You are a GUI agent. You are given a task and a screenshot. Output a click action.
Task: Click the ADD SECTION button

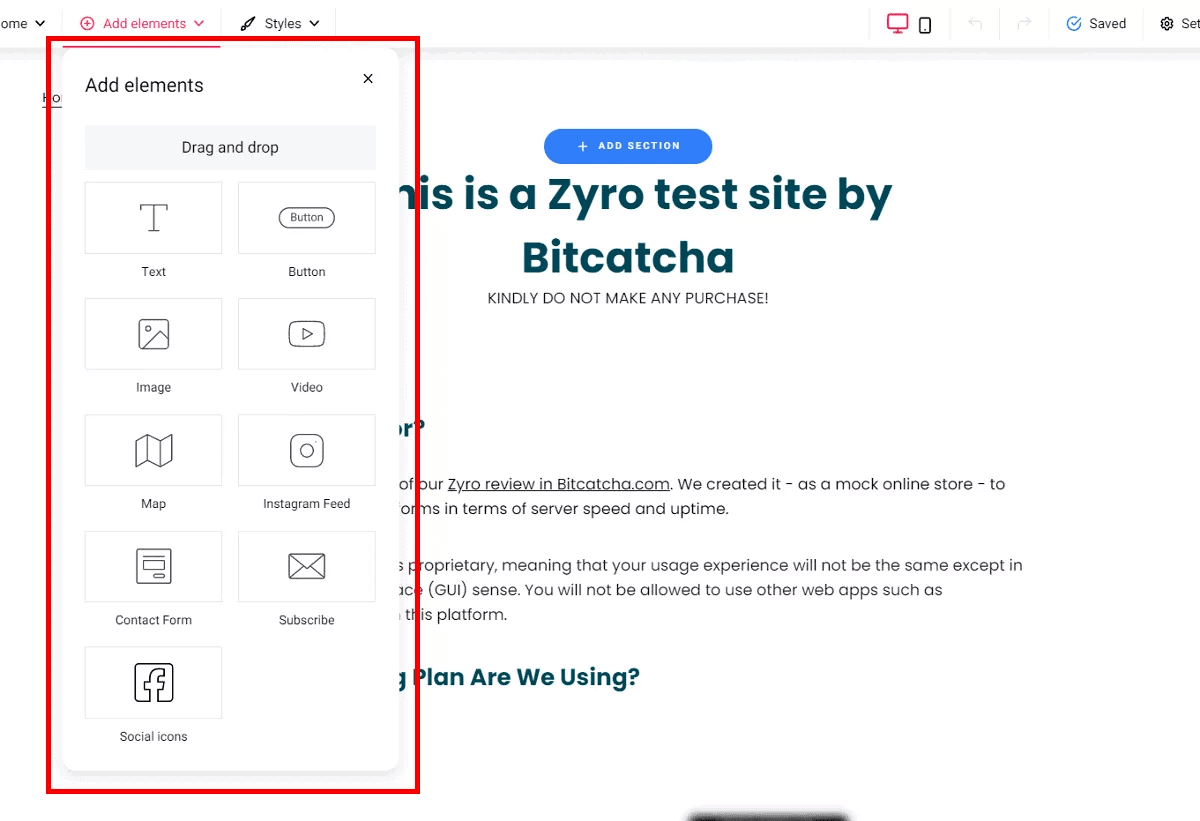[628, 146]
